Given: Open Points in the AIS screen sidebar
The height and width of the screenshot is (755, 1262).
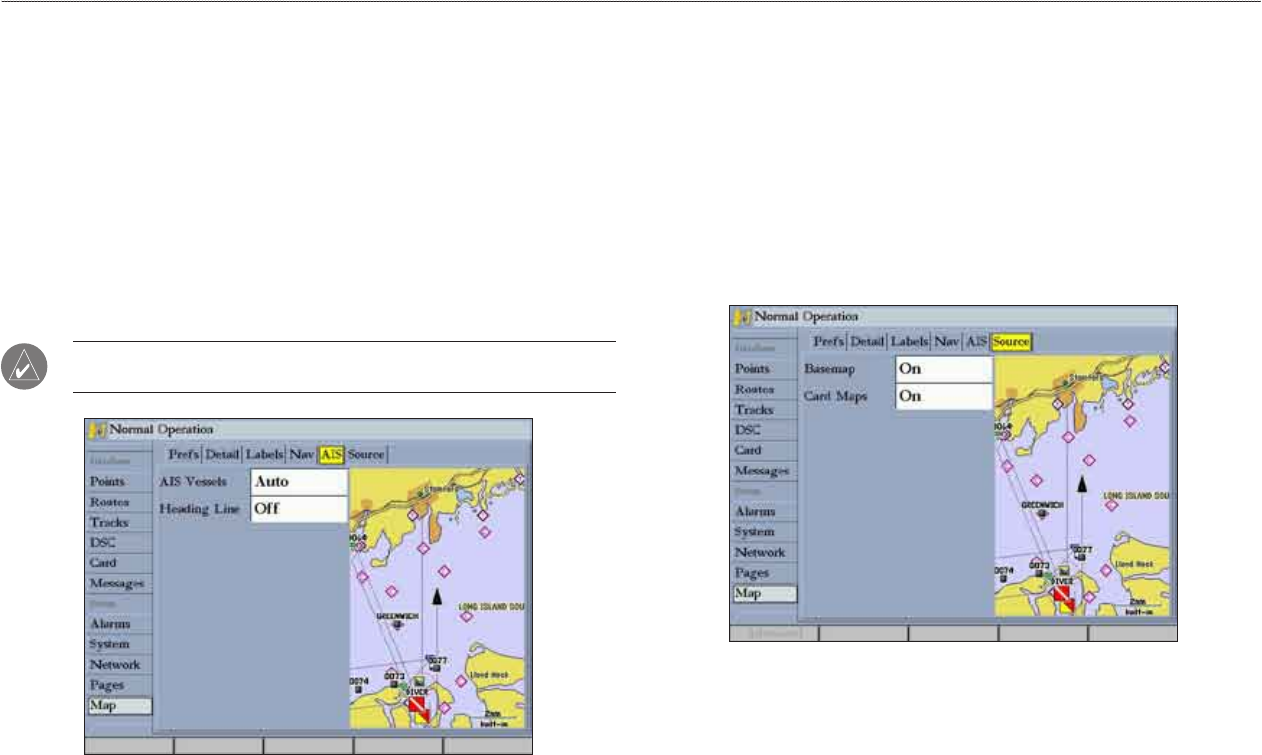Looking at the screenshot, I should (119, 481).
